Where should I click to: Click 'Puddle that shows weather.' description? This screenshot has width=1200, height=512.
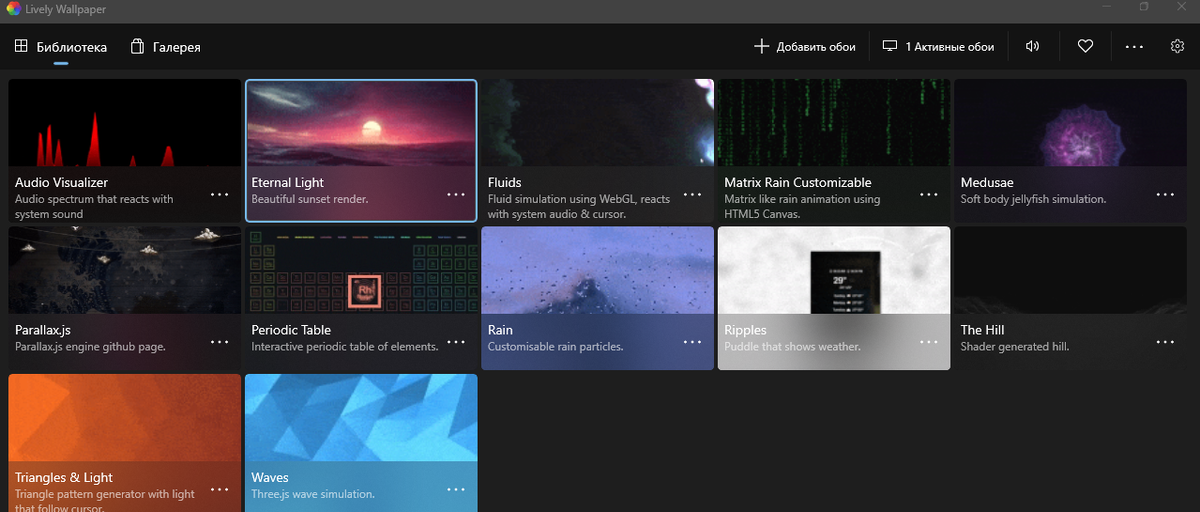tap(792, 347)
